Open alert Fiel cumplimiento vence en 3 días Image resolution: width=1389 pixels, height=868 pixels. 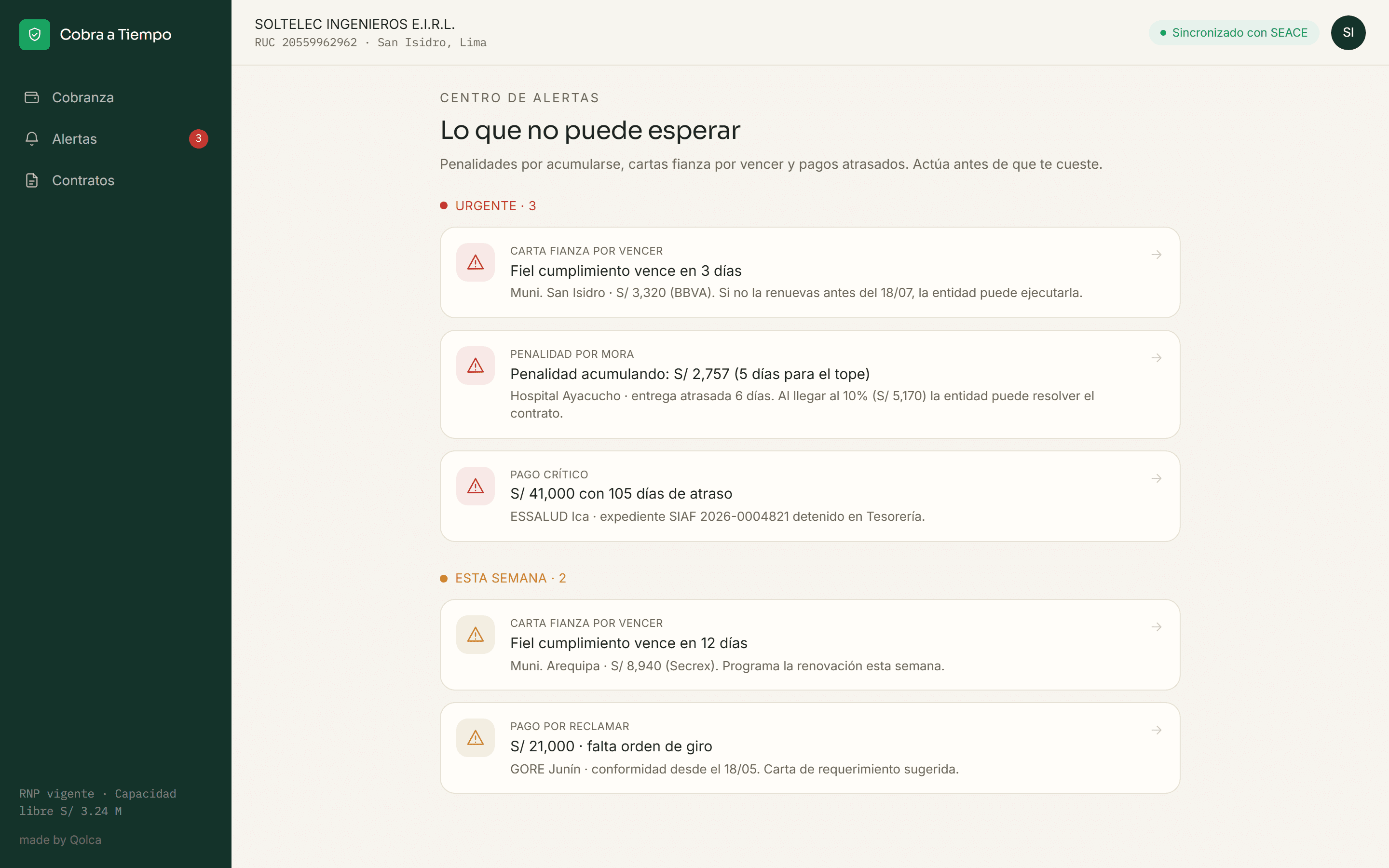pyautogui.click(x=810, y=272)
